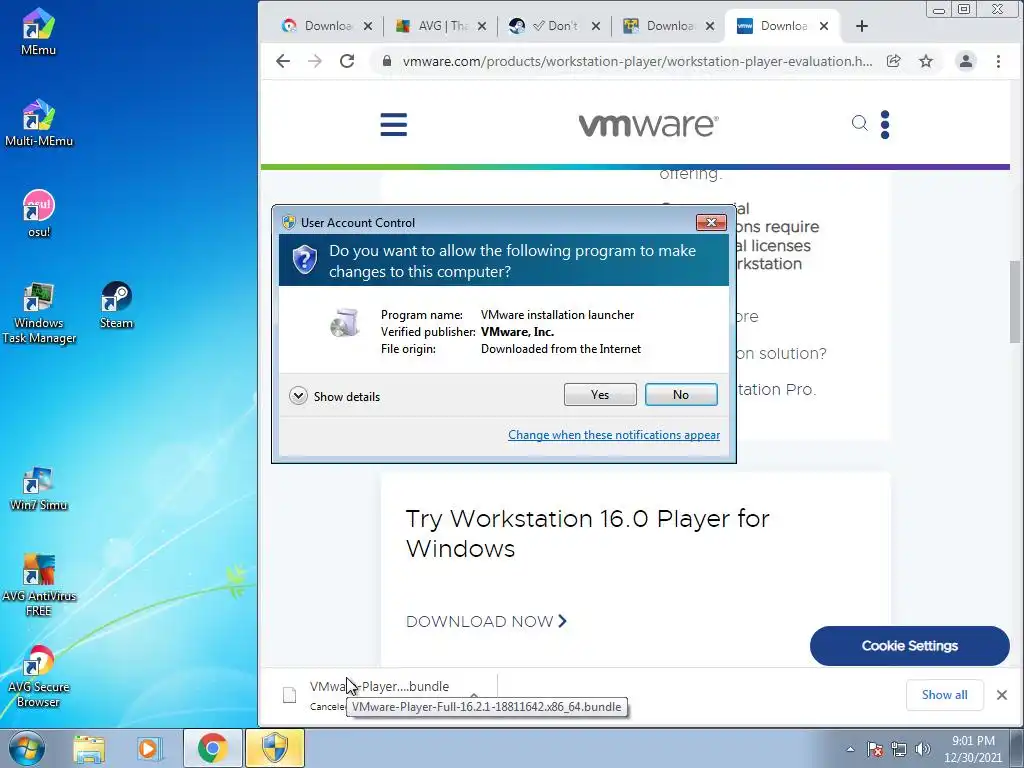View site security lock info

(387, 61)
